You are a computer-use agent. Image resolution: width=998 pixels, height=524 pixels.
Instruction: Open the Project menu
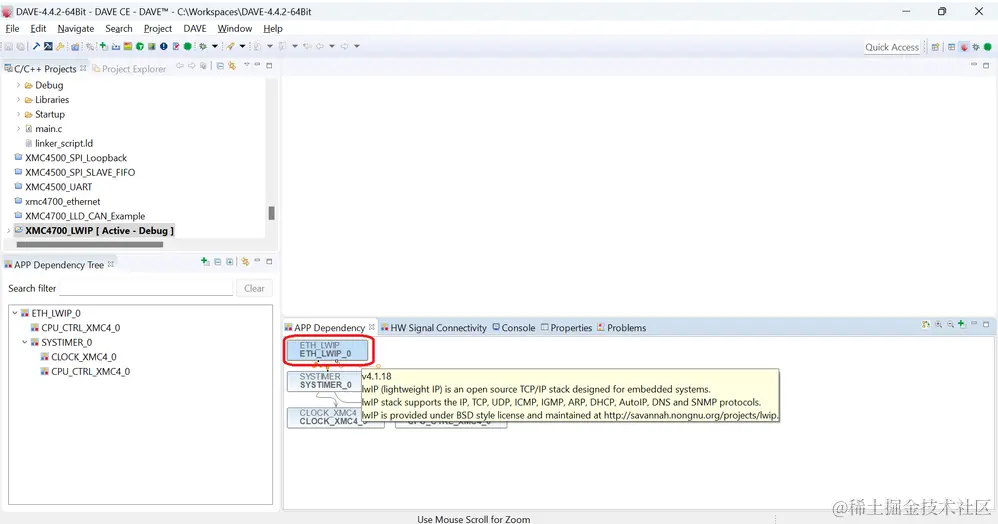158,29
